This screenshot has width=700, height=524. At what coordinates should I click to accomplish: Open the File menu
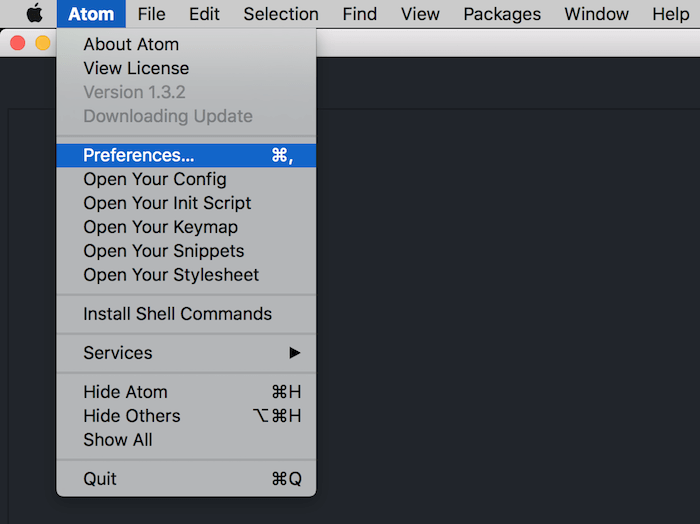tap(152, 14)
